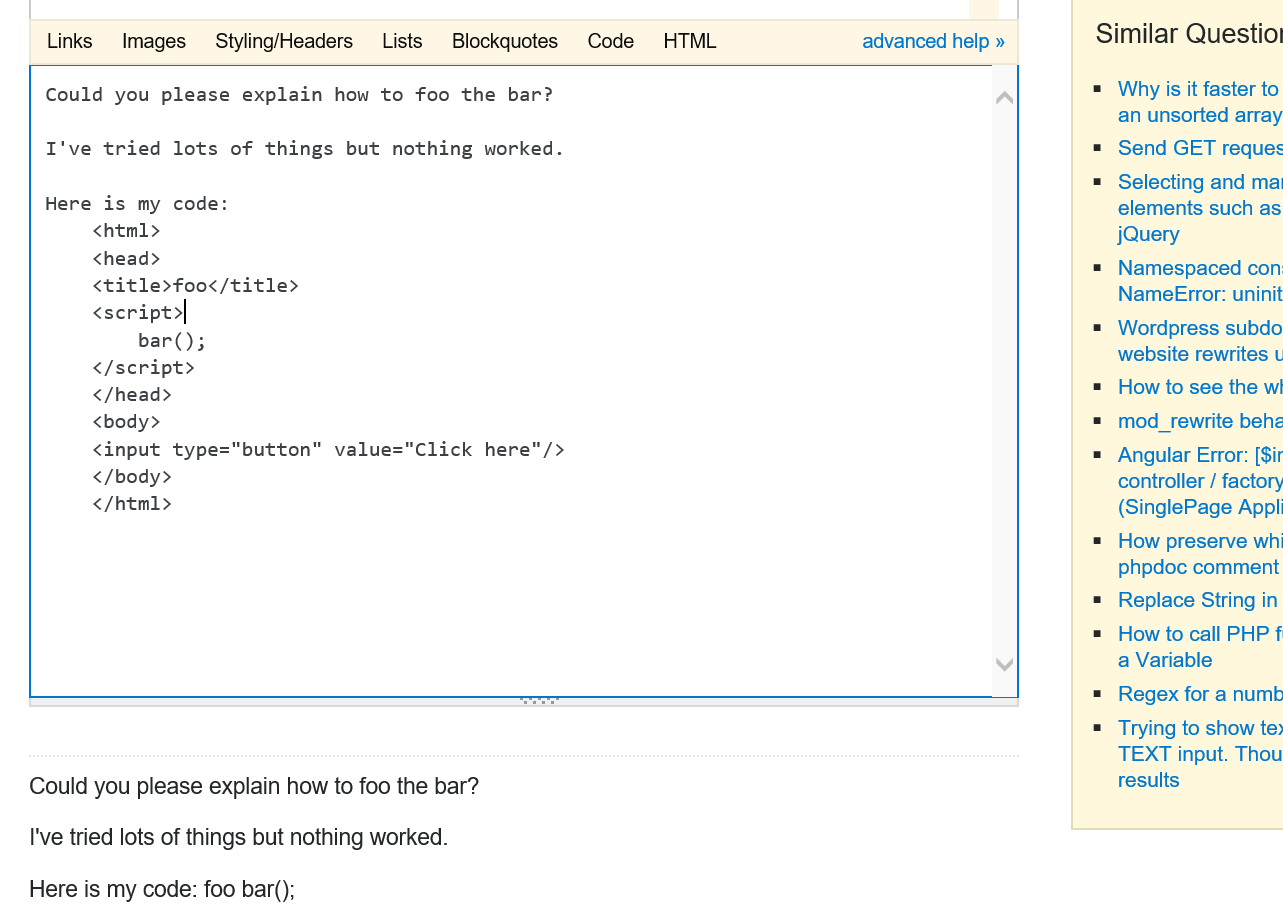Click the '</head>' line in the editor

[x=132, y=395]
